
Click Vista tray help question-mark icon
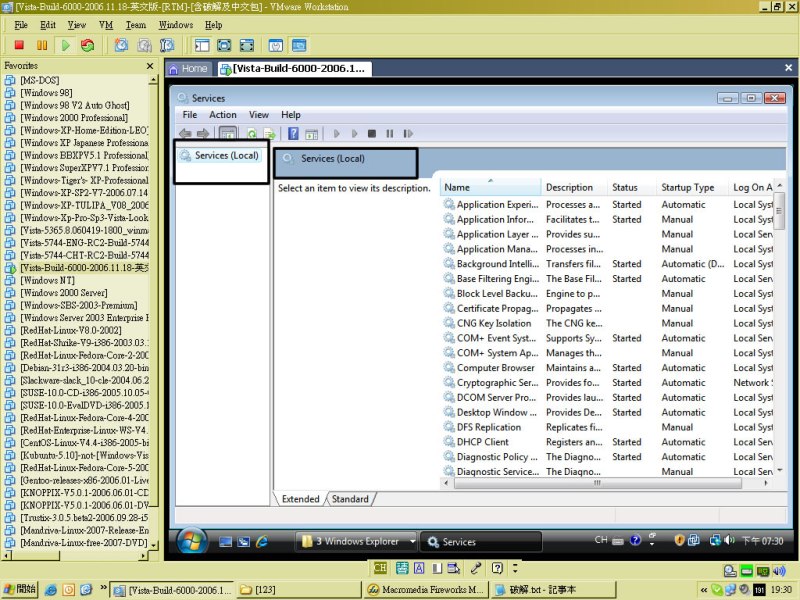(x=635, y=540)
